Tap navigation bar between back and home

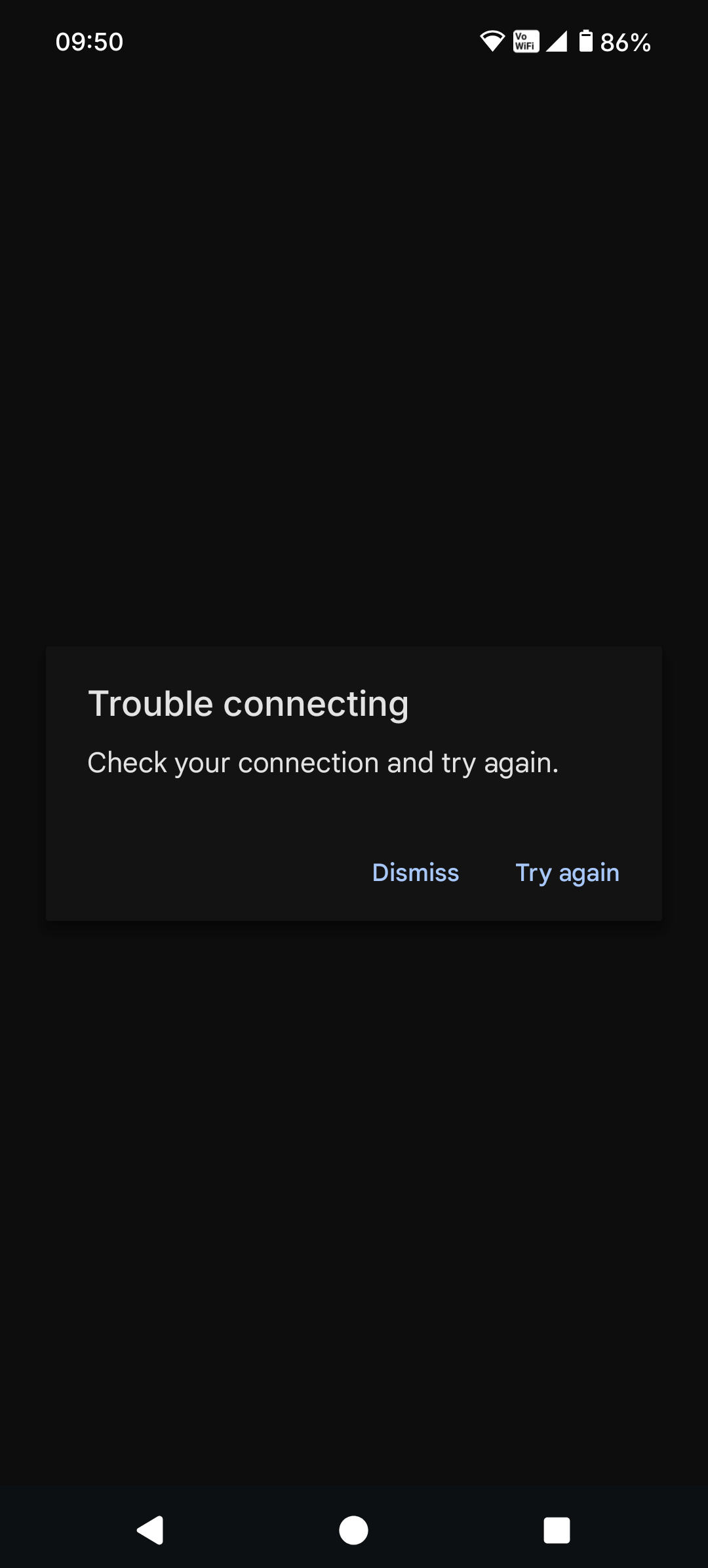coord(252,1531)
